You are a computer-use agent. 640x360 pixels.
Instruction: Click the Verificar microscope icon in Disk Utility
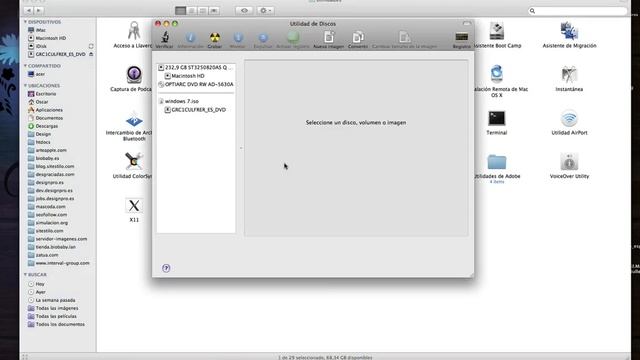164,38
